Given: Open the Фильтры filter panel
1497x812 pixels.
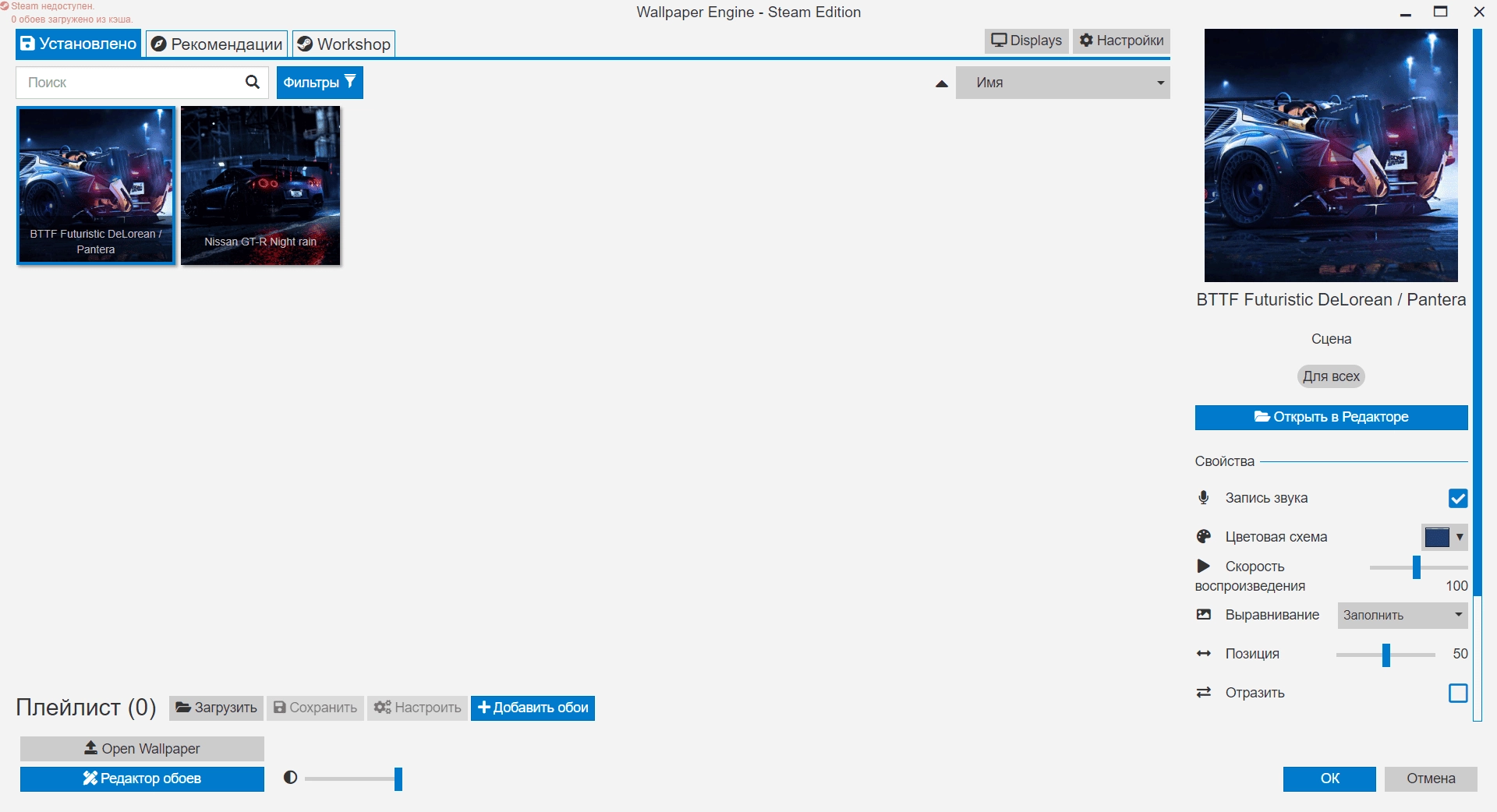Looking at the screenshot, I should click(320, 83).
